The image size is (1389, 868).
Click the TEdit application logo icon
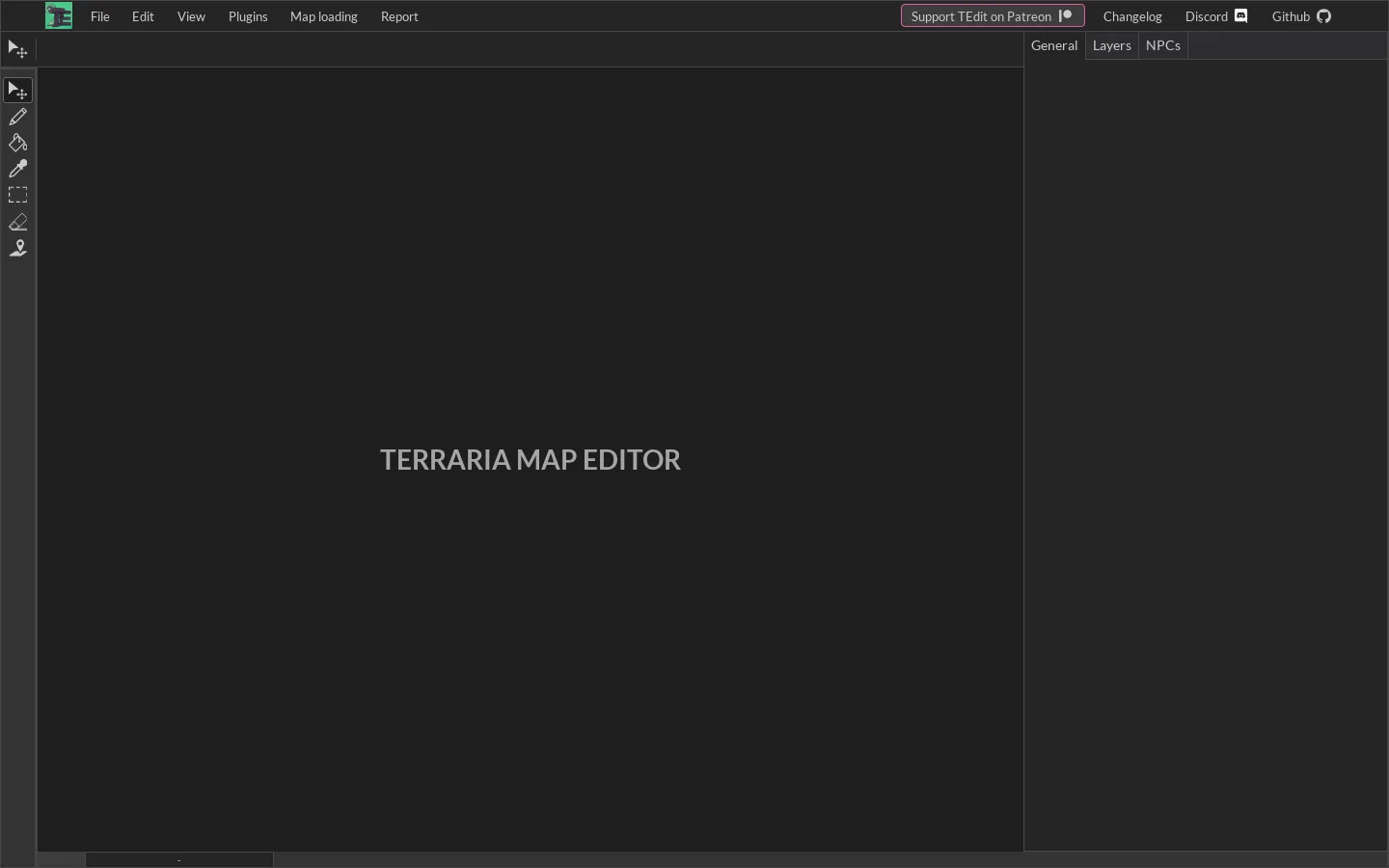click(59, 15)
